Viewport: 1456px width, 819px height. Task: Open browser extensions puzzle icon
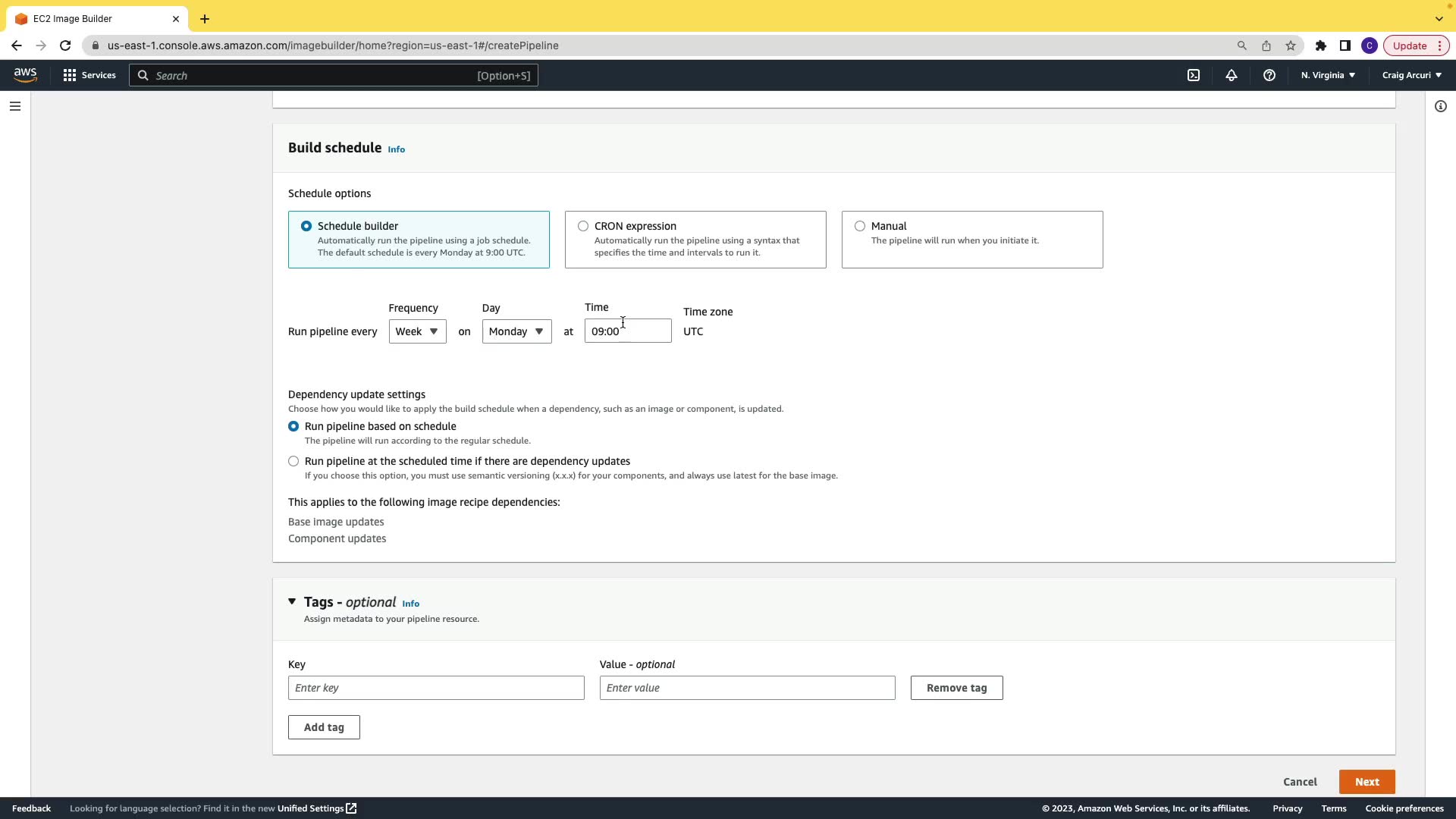coord(1321,45)
